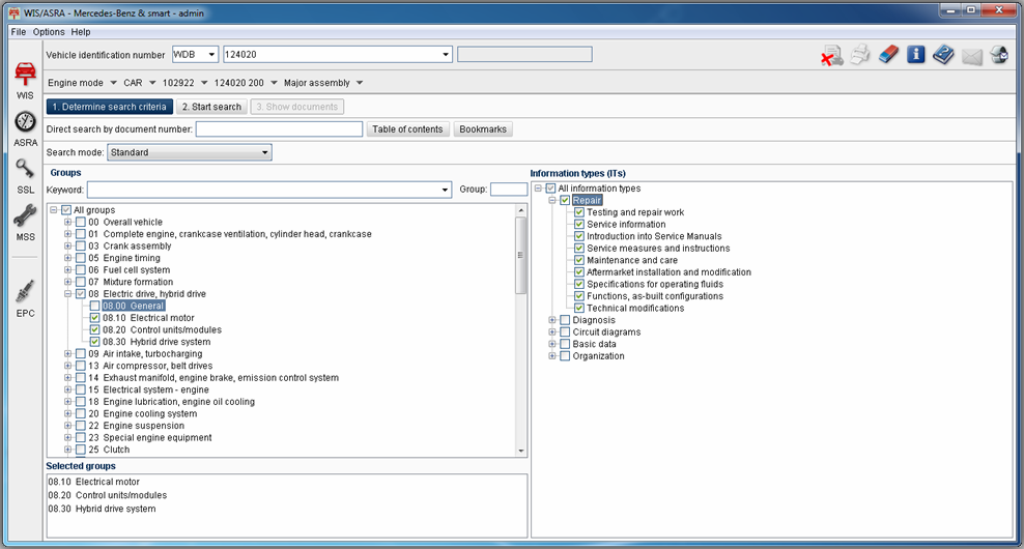Select the 25 Clutch group
This screenshot has height=549, width=1024.
point(108,450)
